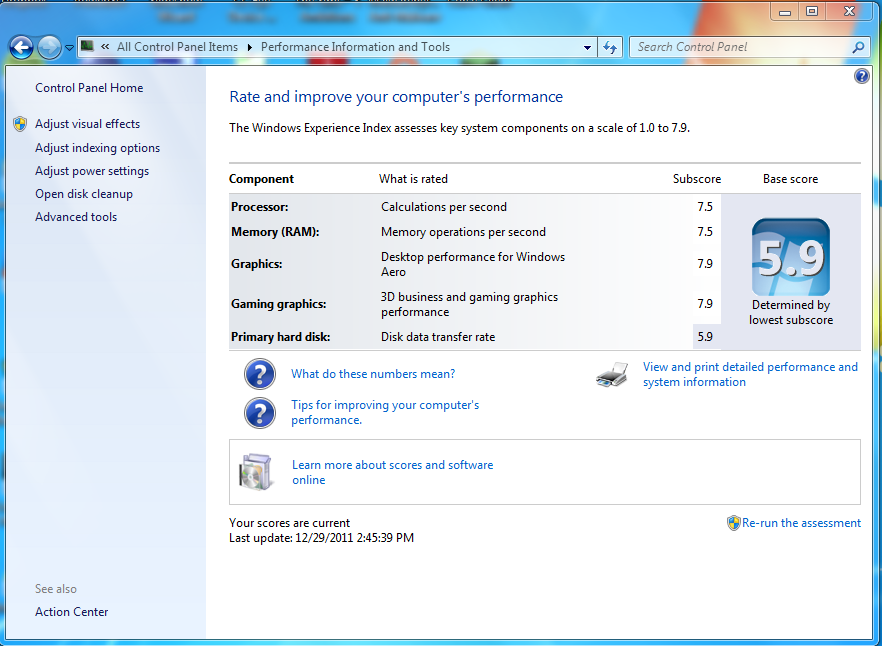
Task: Click the Forward navigation arrow
Action: pyautogui.click(x=49, y=47)
